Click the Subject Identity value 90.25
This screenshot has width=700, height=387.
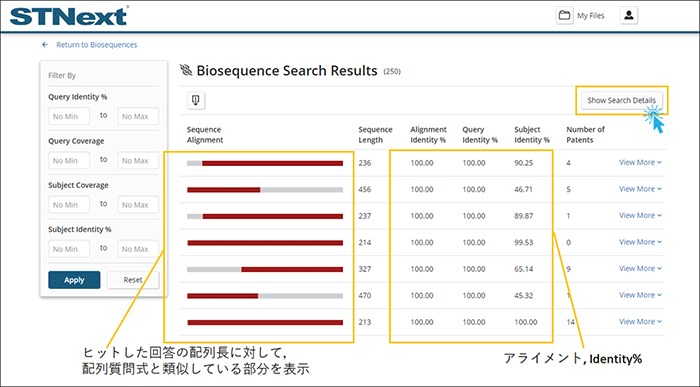[524, 163]
